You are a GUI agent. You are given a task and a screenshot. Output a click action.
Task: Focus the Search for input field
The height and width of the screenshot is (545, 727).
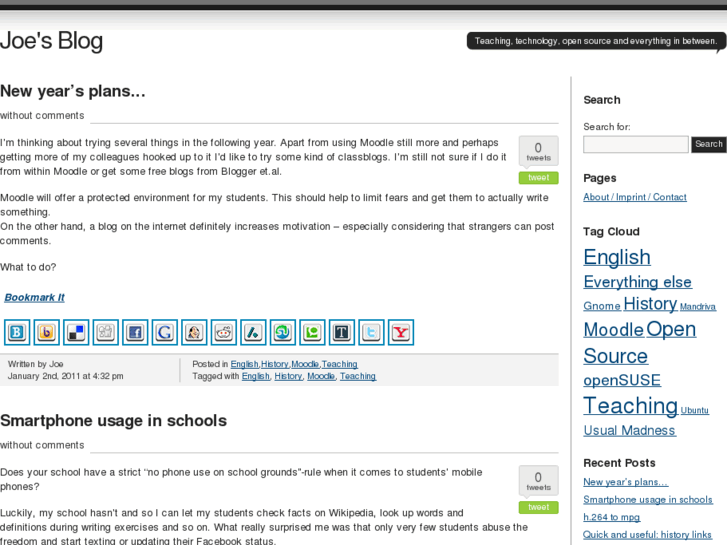pos(636,144)
